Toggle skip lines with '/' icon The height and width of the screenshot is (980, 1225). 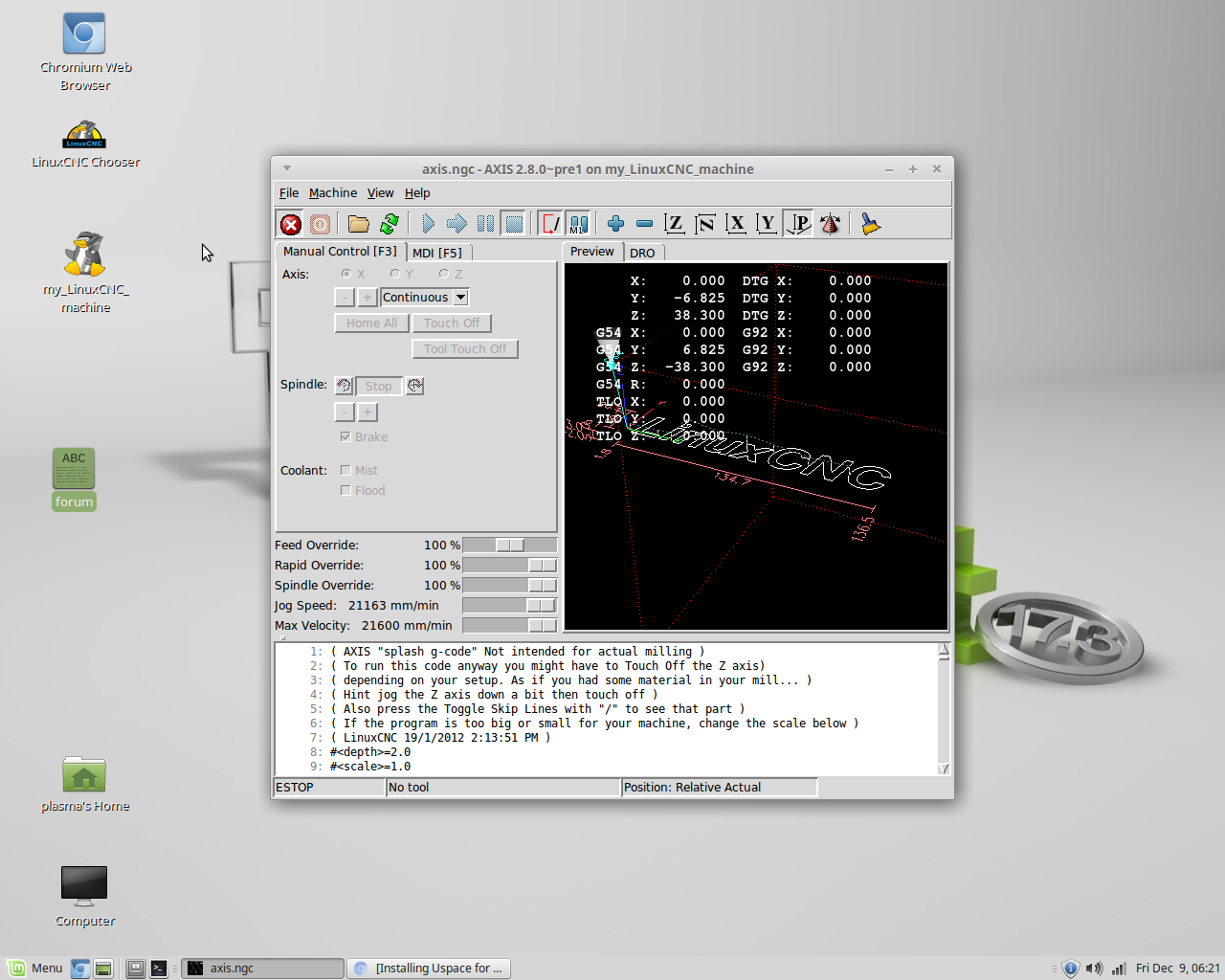549,223
